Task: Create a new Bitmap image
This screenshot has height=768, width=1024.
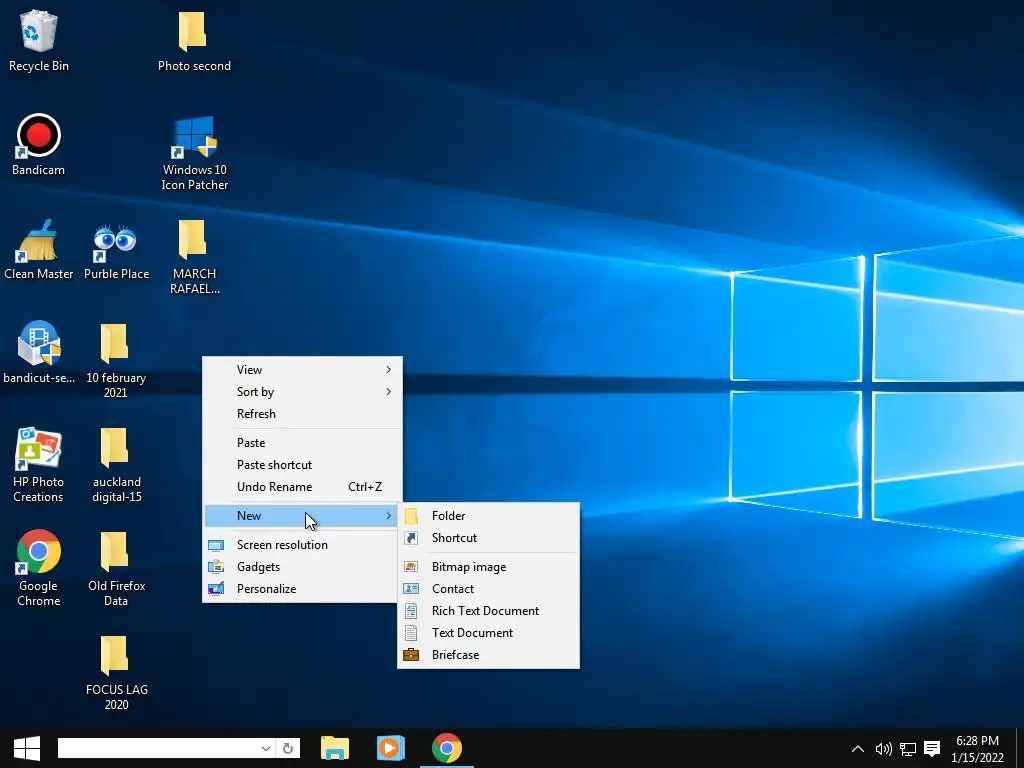Action: click(488, 567)
